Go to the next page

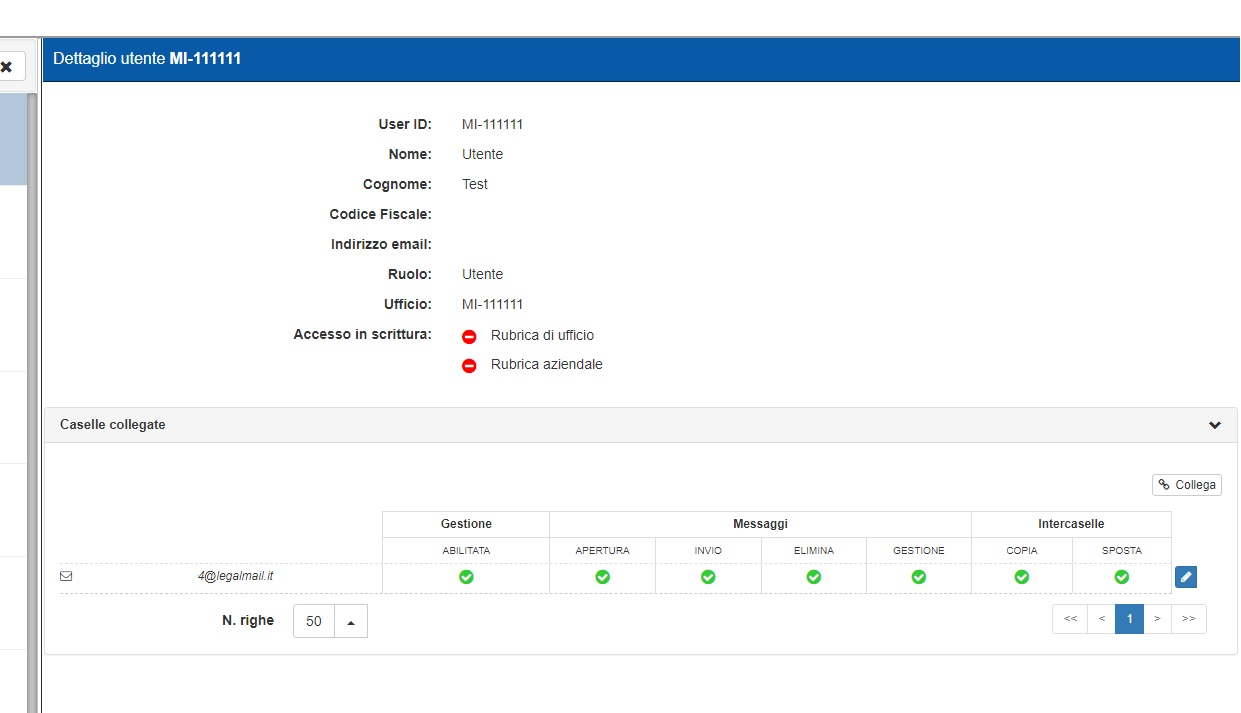tap(1157, 619)
